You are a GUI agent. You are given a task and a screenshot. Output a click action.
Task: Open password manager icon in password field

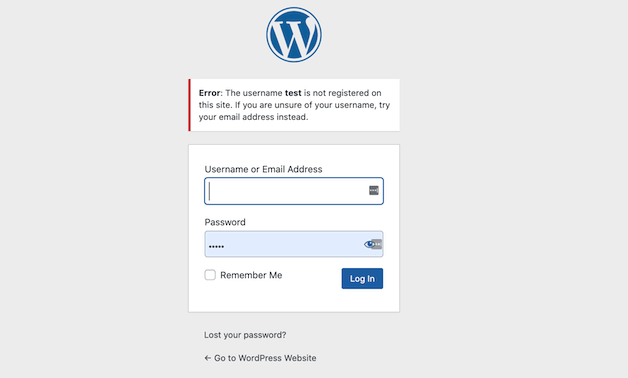coord(377,244)
